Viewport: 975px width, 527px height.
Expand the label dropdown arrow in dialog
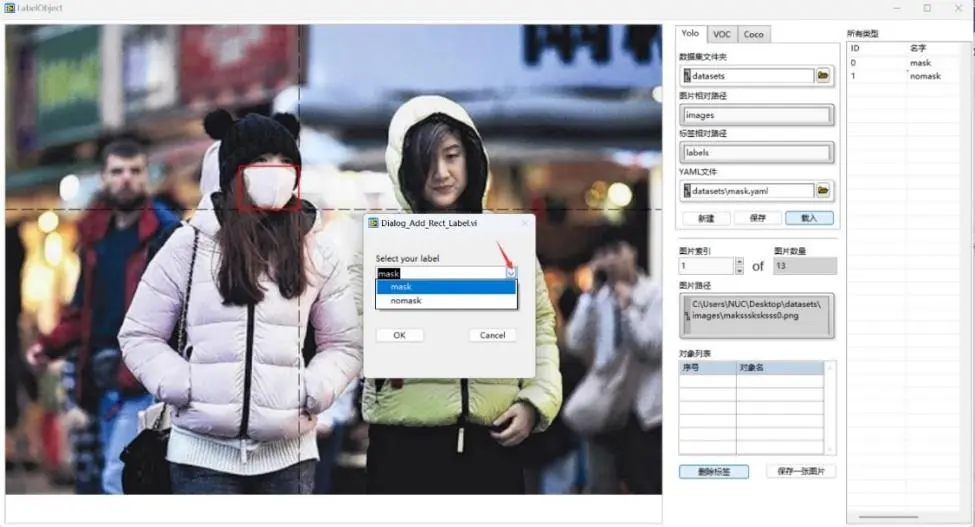pyautogui.click(x=510, y=272)
